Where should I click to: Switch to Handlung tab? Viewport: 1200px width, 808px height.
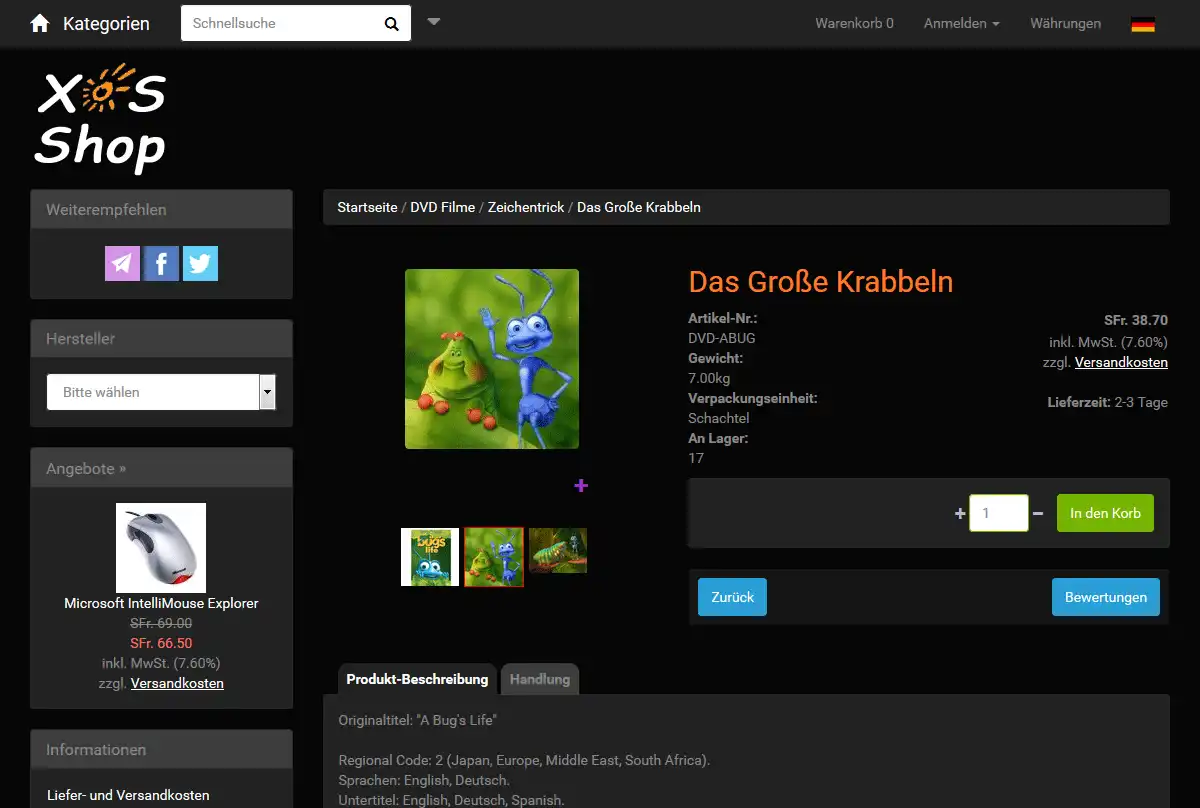coord(540,679)
